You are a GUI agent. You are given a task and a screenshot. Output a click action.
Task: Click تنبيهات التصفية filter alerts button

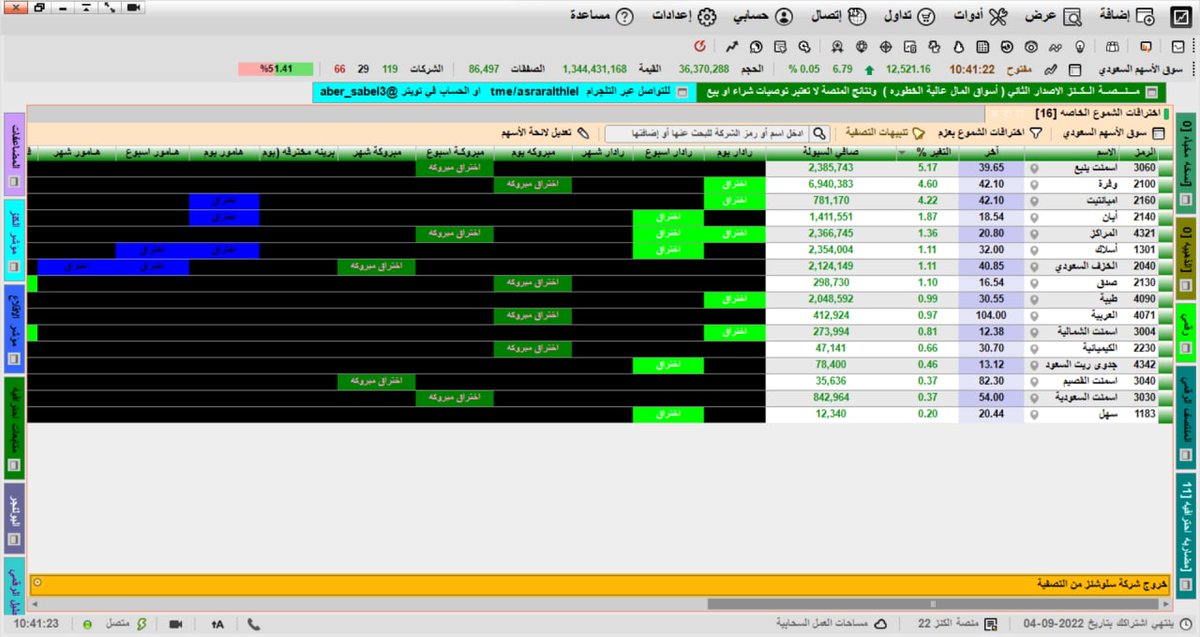point(886,133)
